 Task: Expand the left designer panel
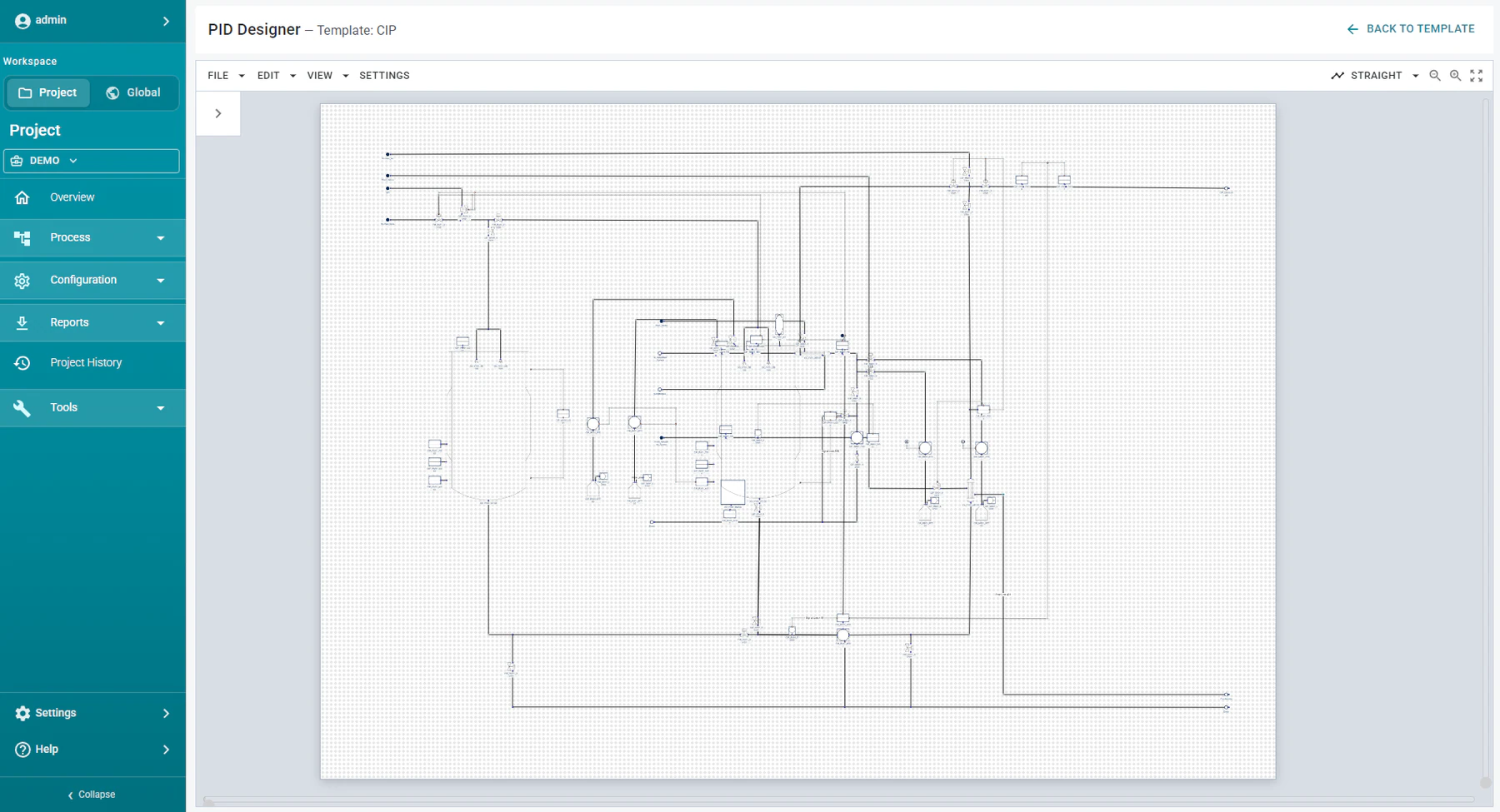coord(218,113)
